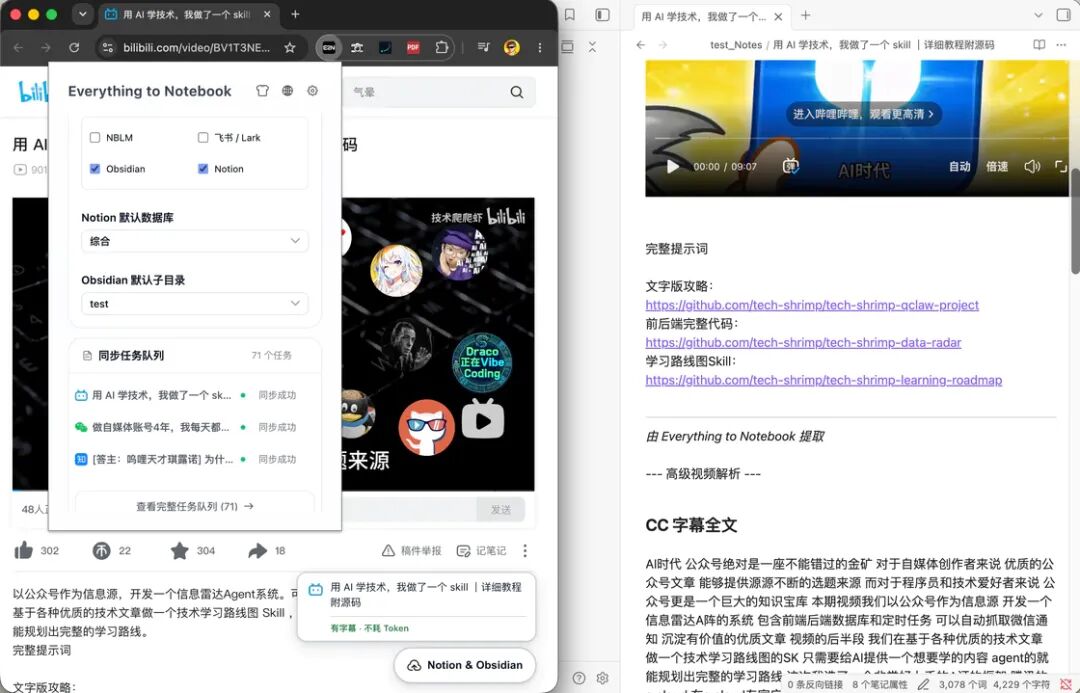Favorite the video with the star icon
Screen dimensions: 1080x693
click(x=180, y=550)
